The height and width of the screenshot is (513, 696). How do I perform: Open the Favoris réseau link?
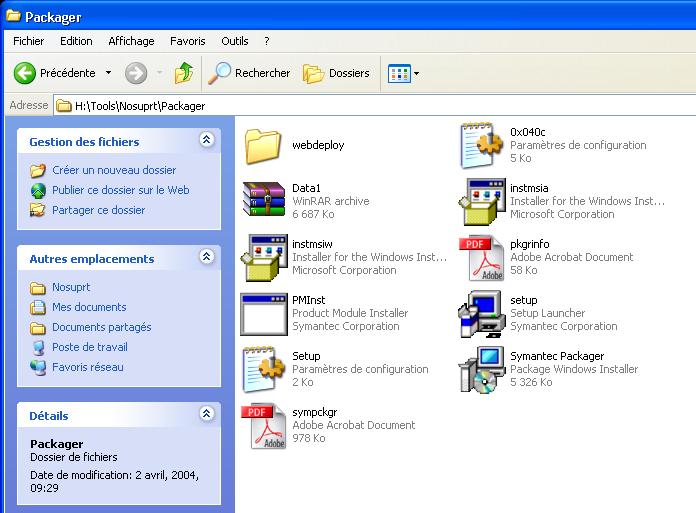click(x=88, y=367)
